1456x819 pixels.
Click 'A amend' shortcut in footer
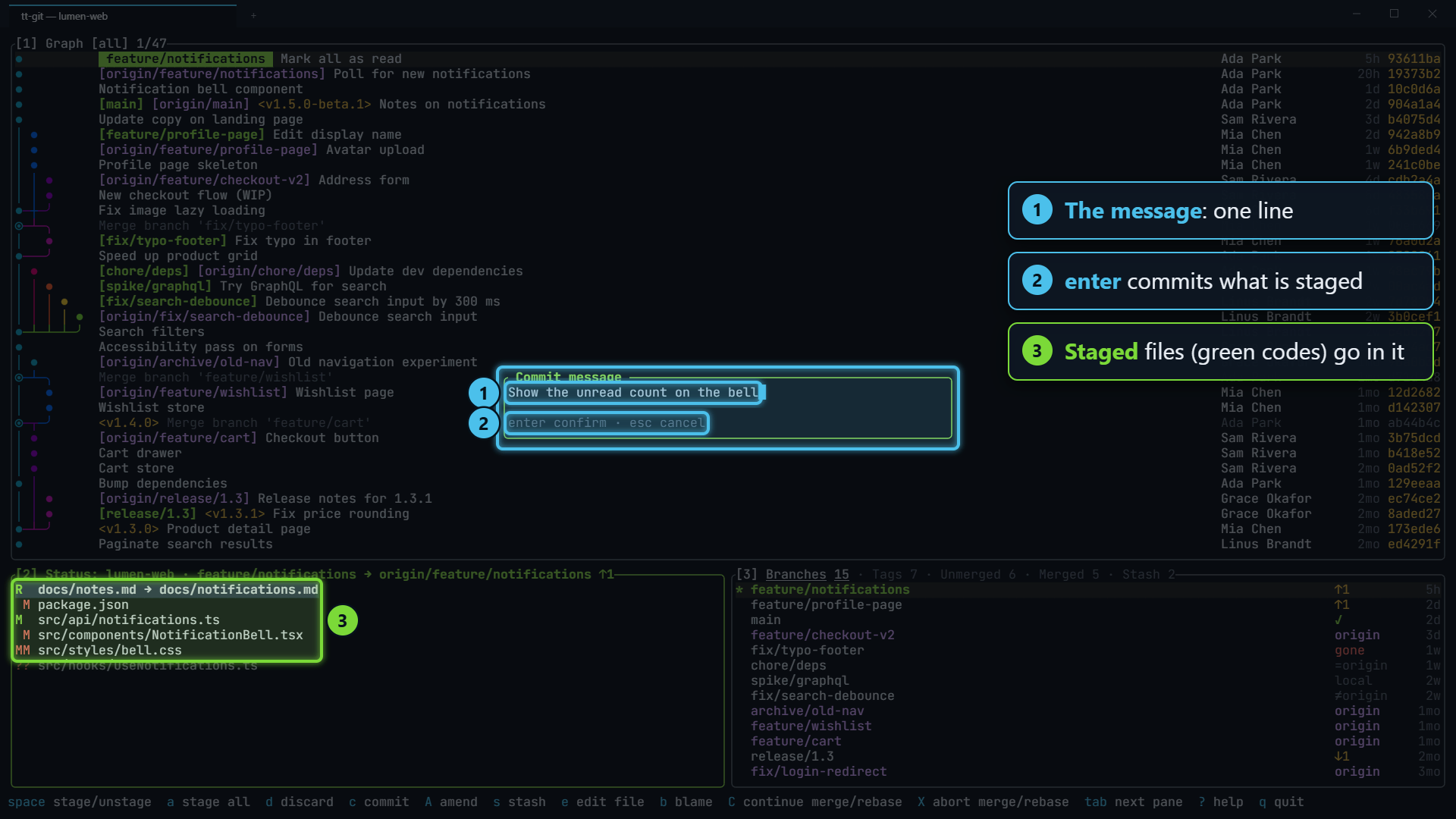point(451,802)
